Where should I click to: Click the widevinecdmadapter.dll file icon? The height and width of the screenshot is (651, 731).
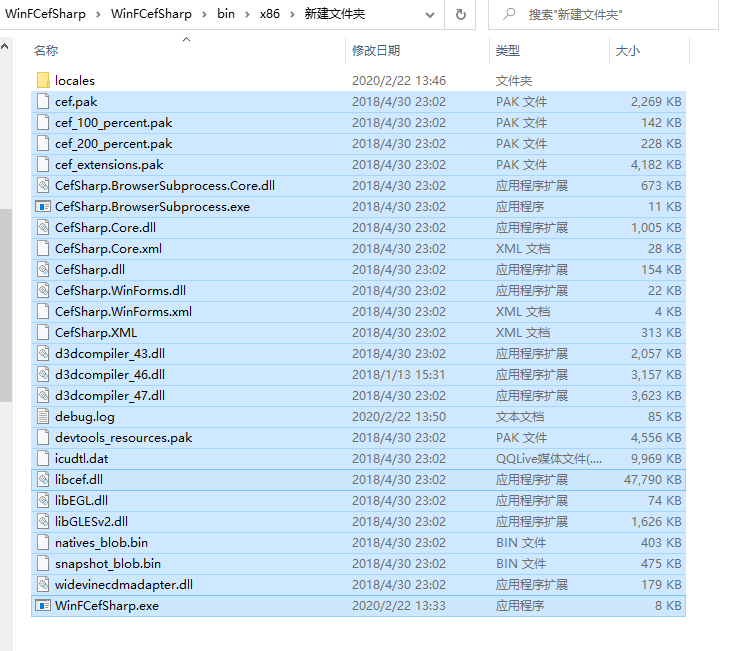point(43,584)
